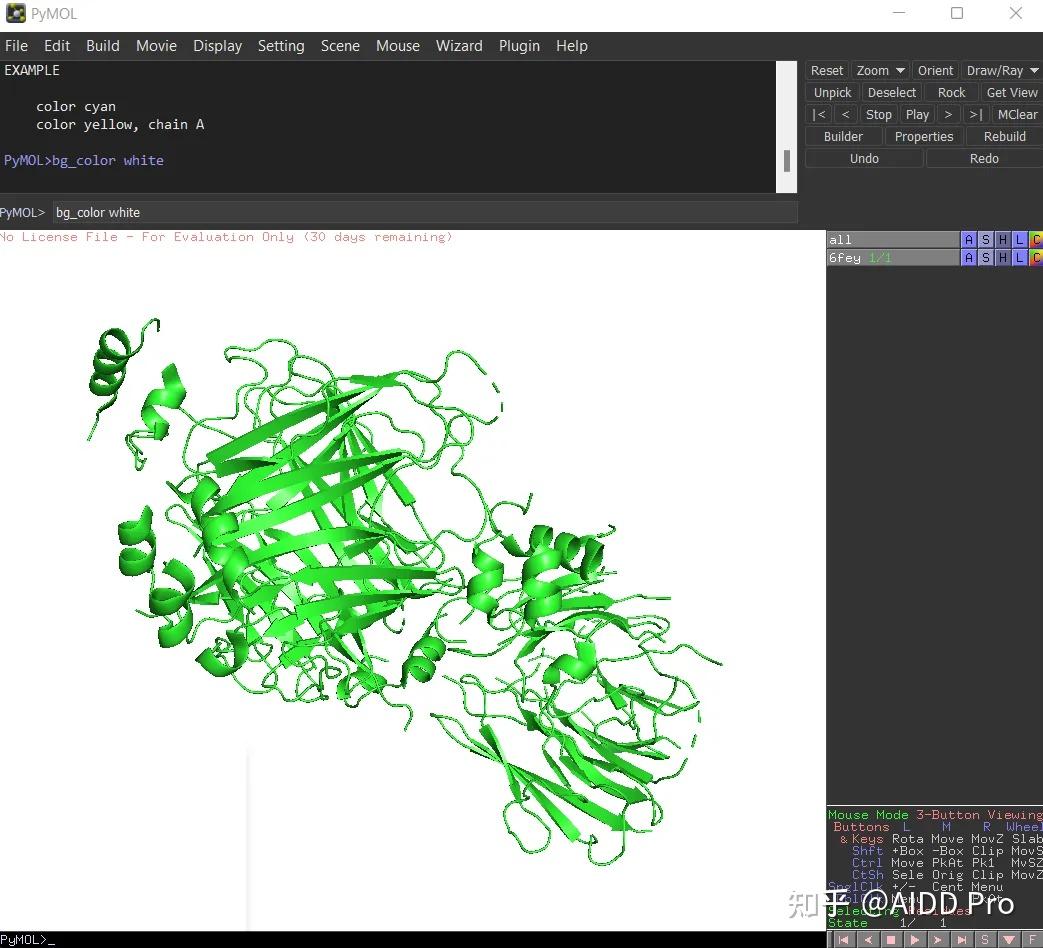Viewport: 1043px width, 948px height.
Task: Open the Color menu for 6fey
Action: click(x=1036, y=257)
